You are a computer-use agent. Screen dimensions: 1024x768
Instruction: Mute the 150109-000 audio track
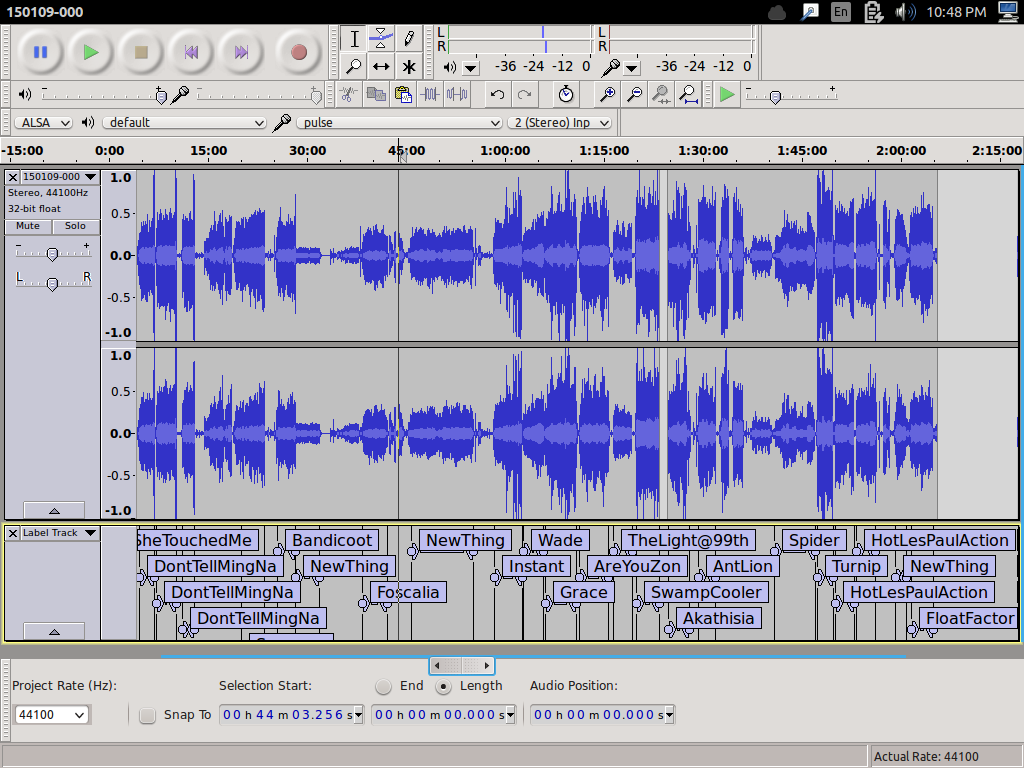(x=28, y=226)
